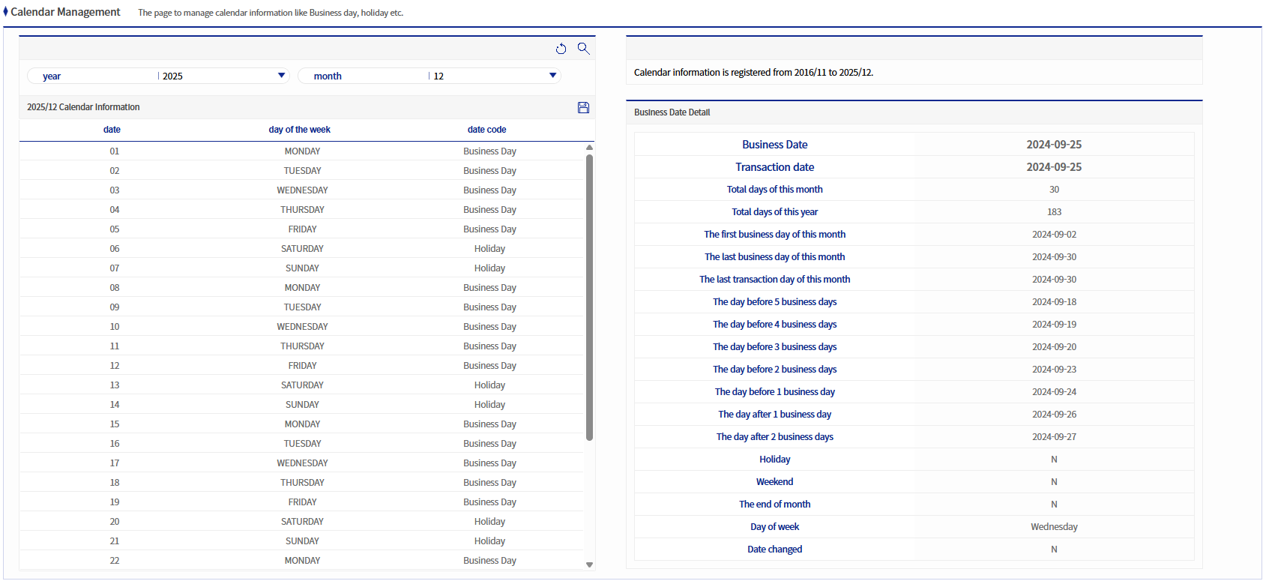
Task: Click the 'day of the week' column header
Action: point(300,129)
